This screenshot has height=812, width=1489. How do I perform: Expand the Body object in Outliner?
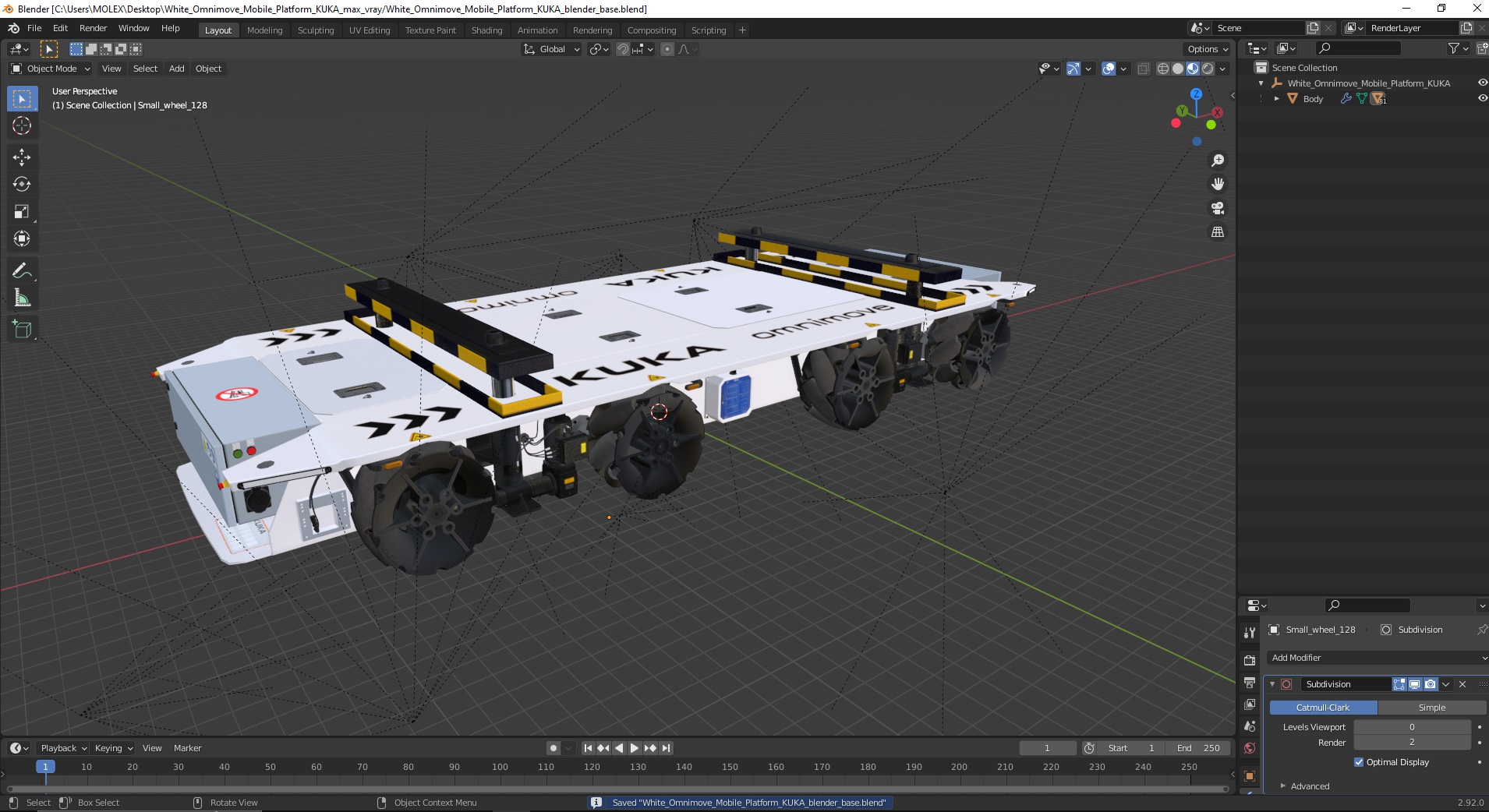[x=1276, y=99]
